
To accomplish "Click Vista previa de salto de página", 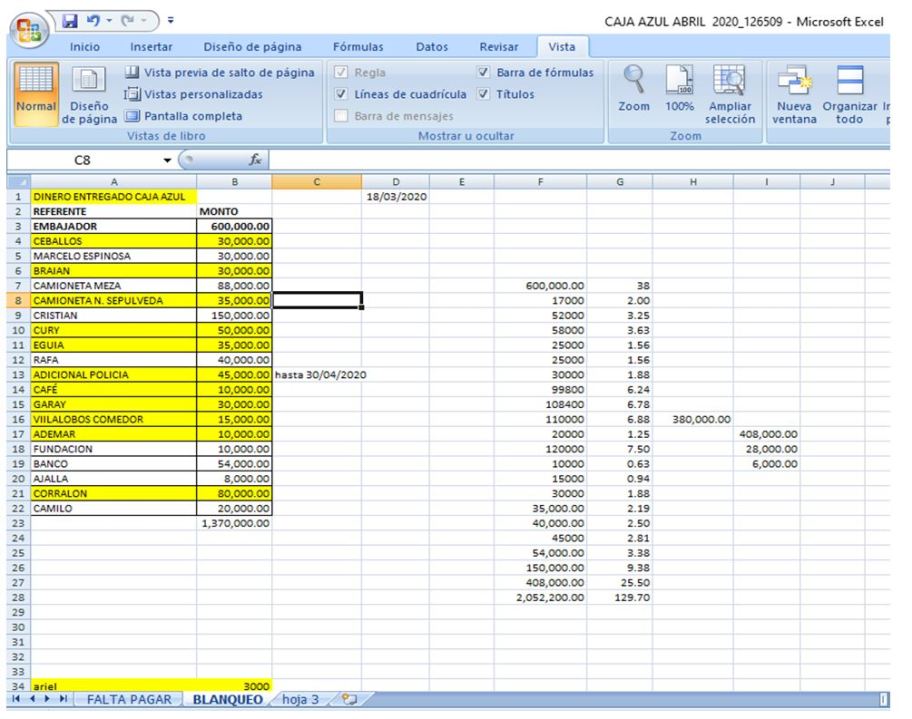I will tap(223, 73).
